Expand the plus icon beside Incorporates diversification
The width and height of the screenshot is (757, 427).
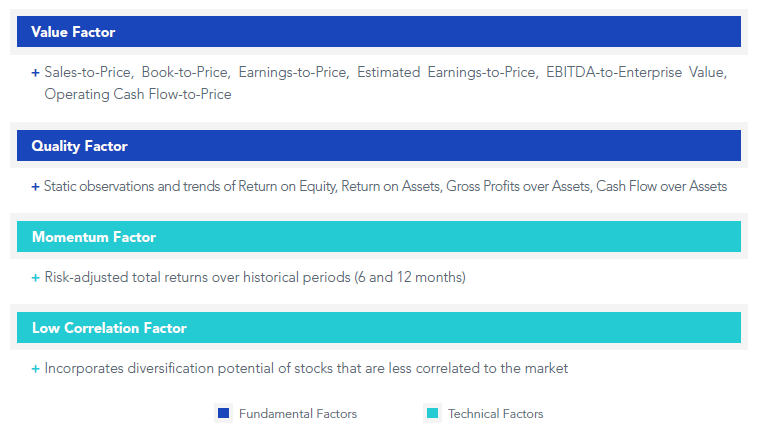pos(35,369)
